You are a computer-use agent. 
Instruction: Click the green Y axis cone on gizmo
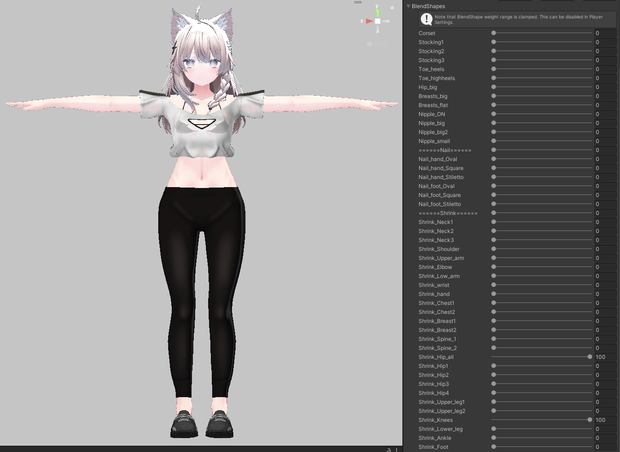(377, 13)
